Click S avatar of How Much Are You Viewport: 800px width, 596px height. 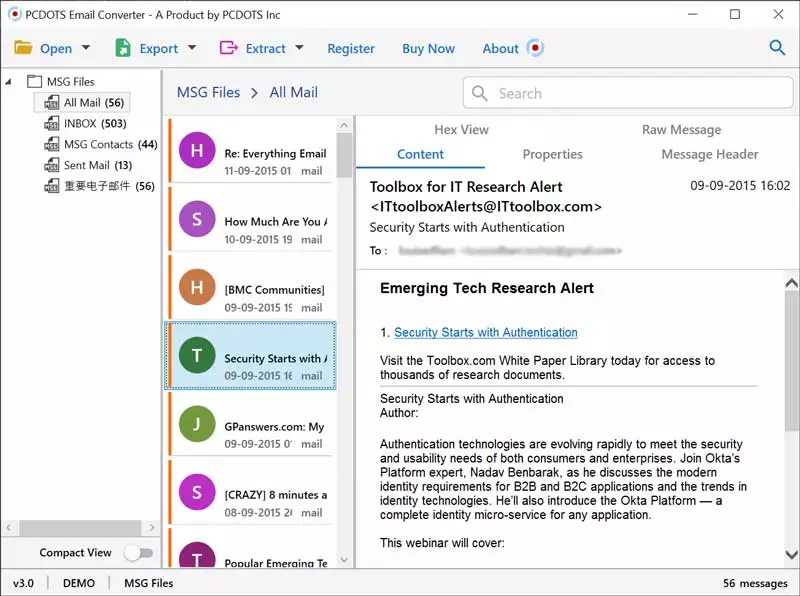click(197, 219)
